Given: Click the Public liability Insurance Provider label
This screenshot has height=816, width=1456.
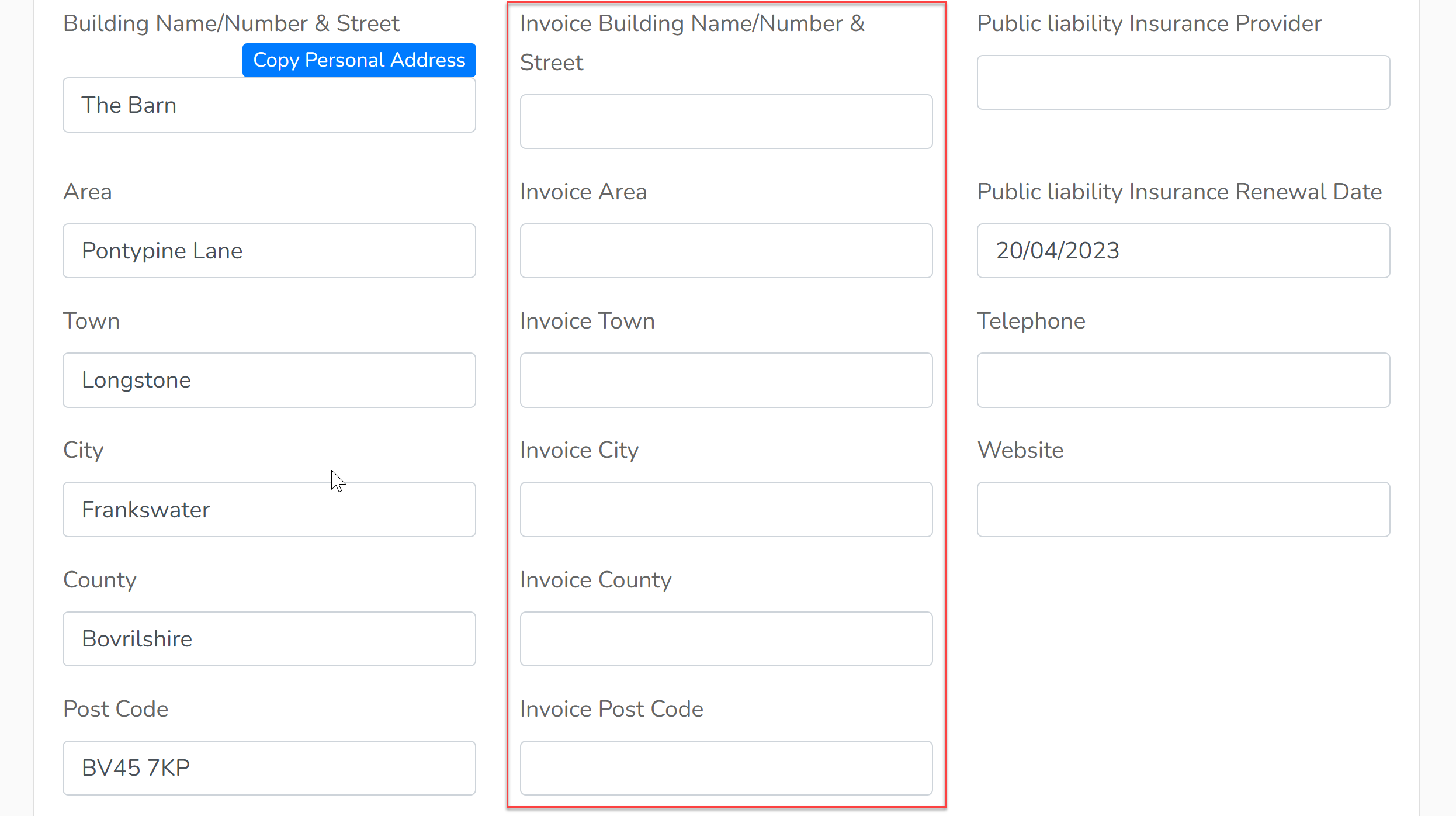Looking at the screenshot, I should [x=1149, y=23].
